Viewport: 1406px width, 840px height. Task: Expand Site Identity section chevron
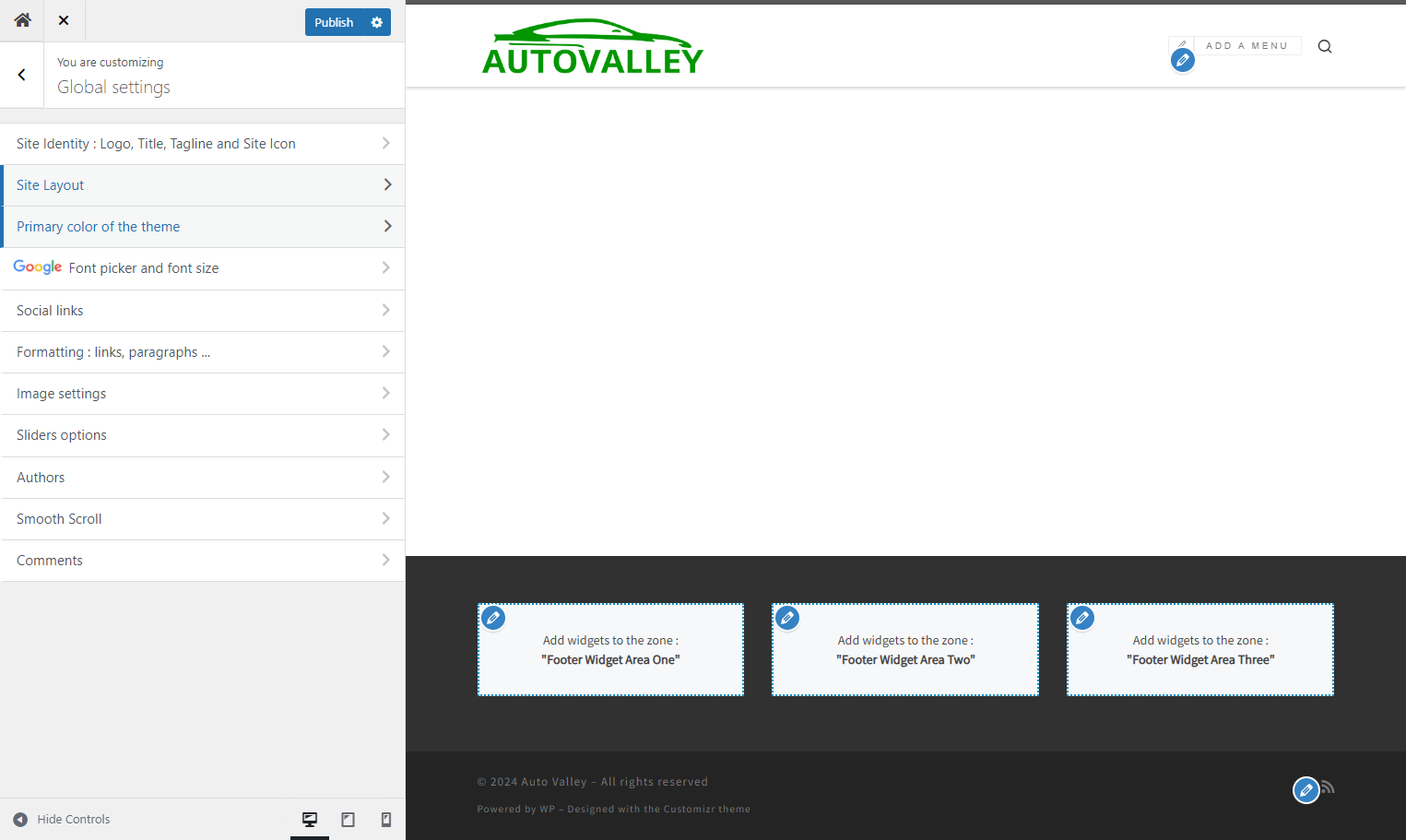pyautogui.click(x=385, y=143)
